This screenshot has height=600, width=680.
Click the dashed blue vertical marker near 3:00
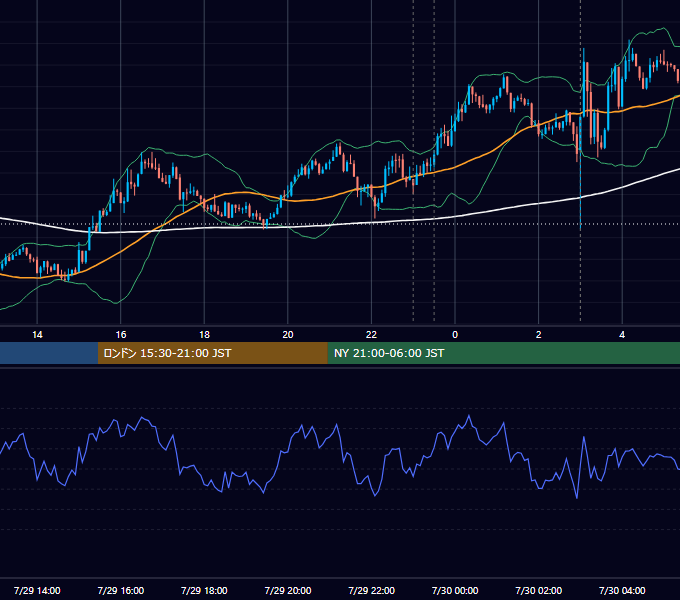[580, 163]
